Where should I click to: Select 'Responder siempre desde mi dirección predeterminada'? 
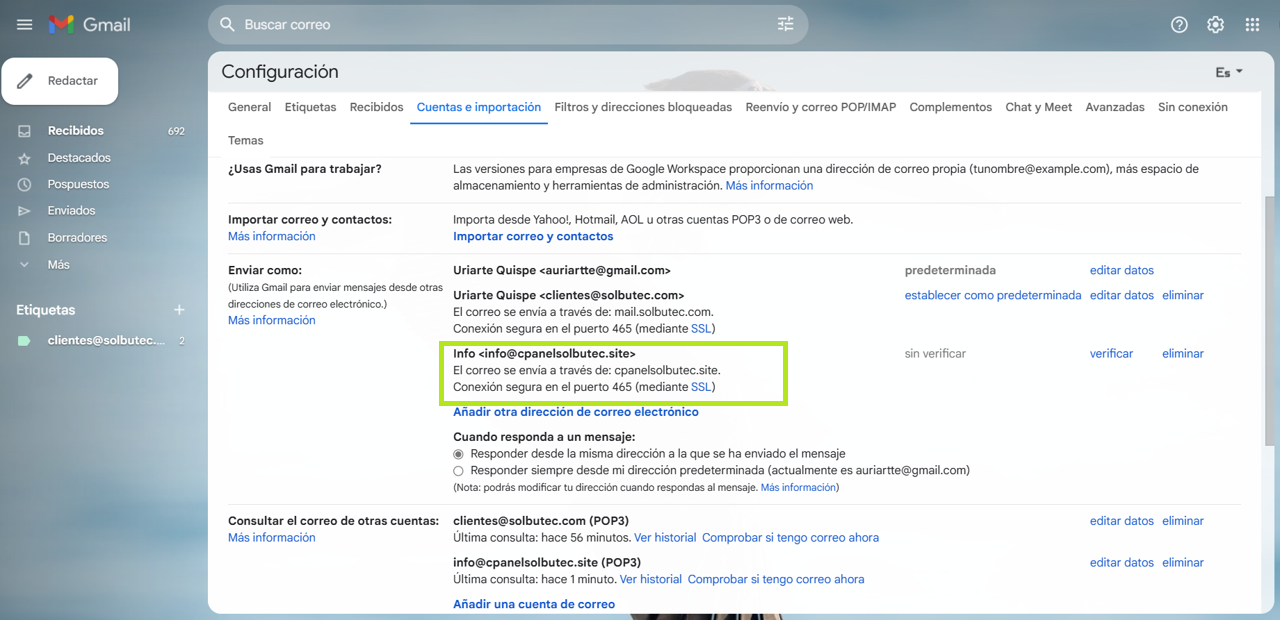(459, 470)
